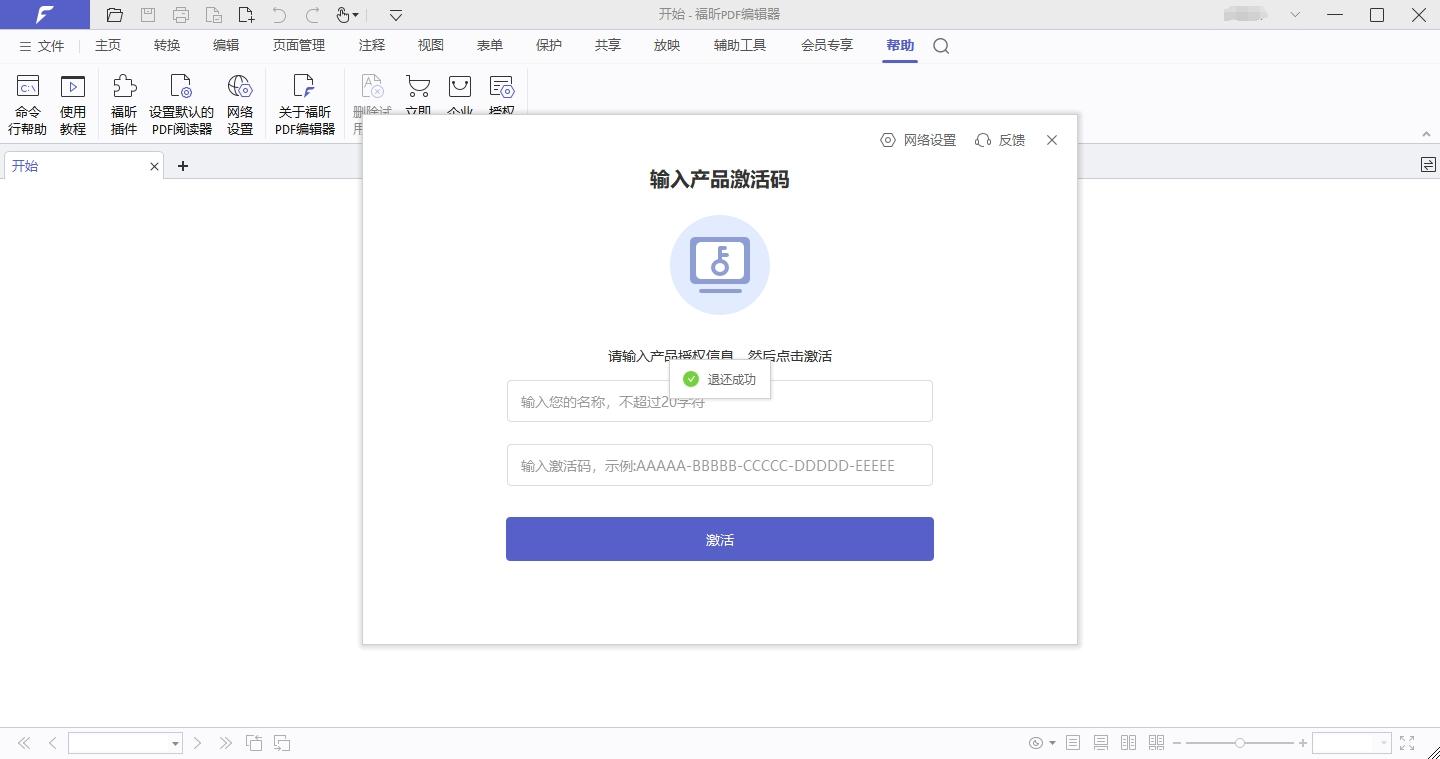The width and height of the screenshot is (1440, 759).
Task: Click the create blank page icon
Action: (246, 15)
